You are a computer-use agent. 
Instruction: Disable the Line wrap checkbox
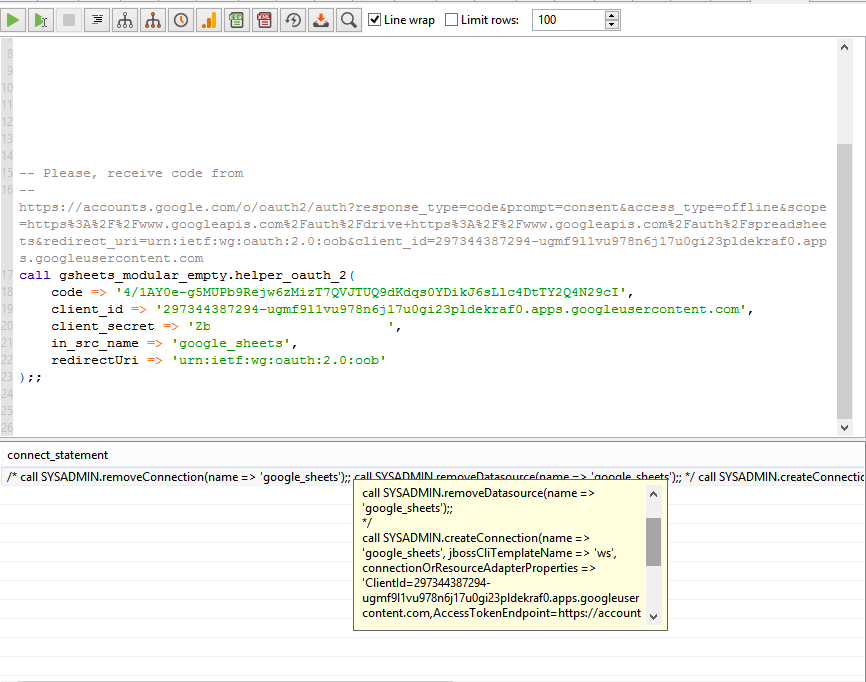click(375, 20)
